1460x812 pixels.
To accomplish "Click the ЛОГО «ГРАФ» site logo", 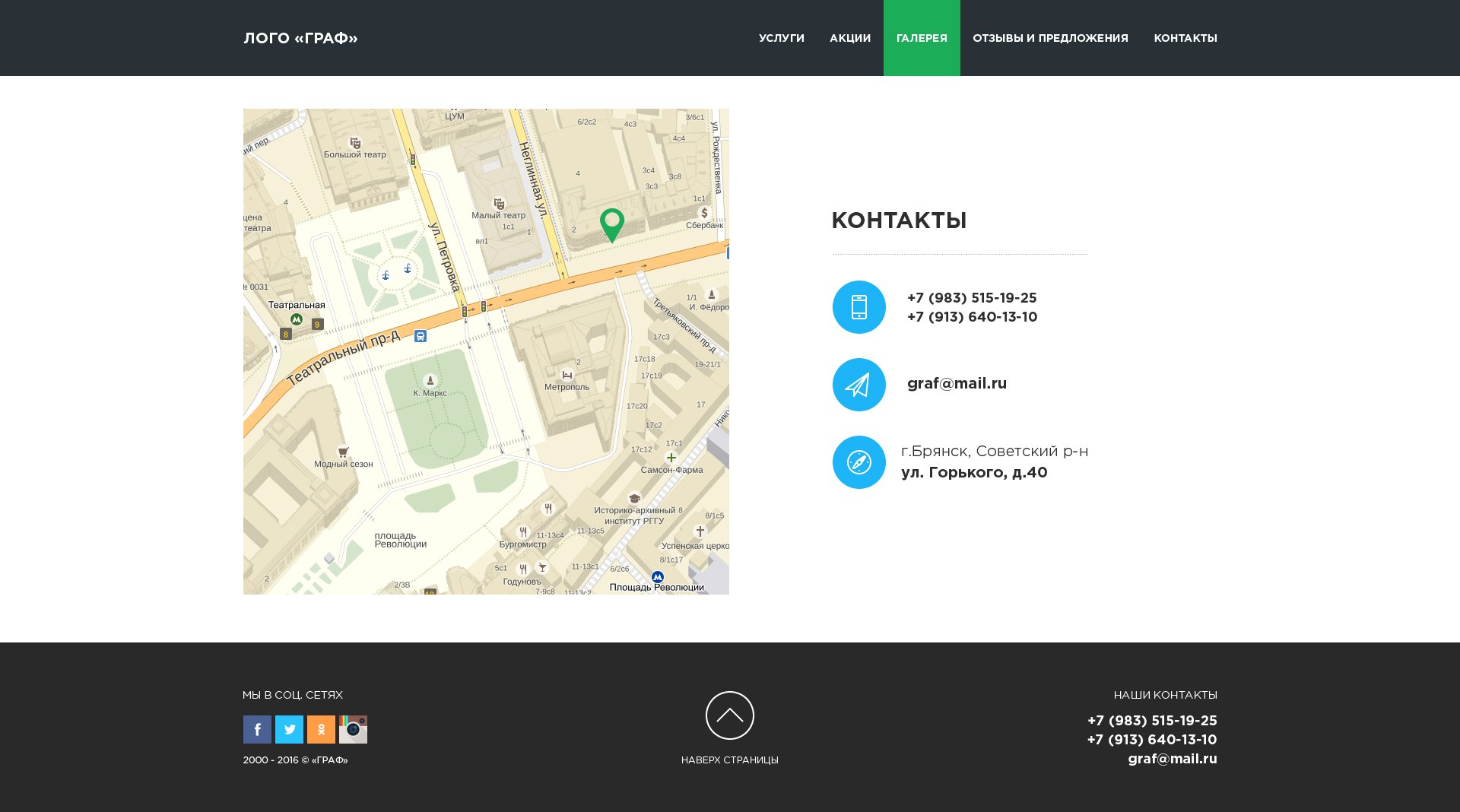I will pos(300,37).
